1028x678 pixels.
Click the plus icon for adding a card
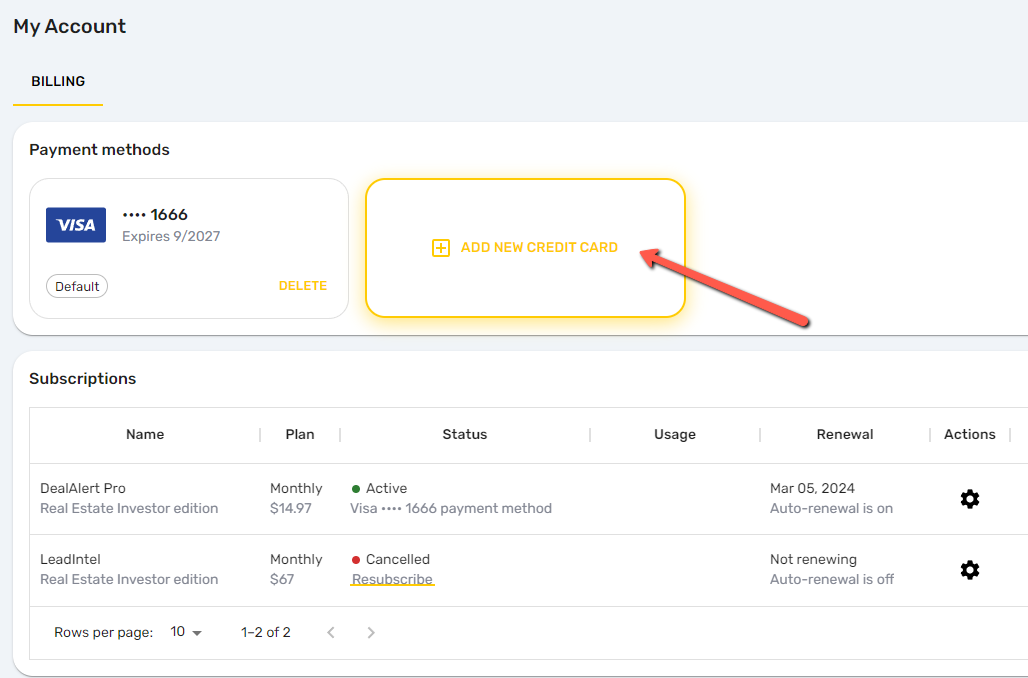[441, 248]
